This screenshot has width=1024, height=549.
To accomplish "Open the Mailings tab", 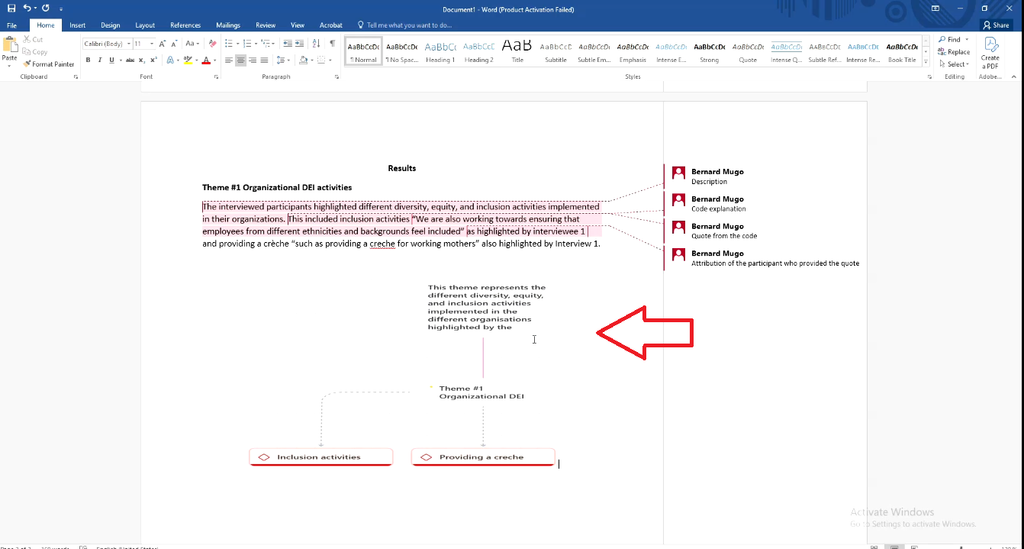I will (228, 25).
